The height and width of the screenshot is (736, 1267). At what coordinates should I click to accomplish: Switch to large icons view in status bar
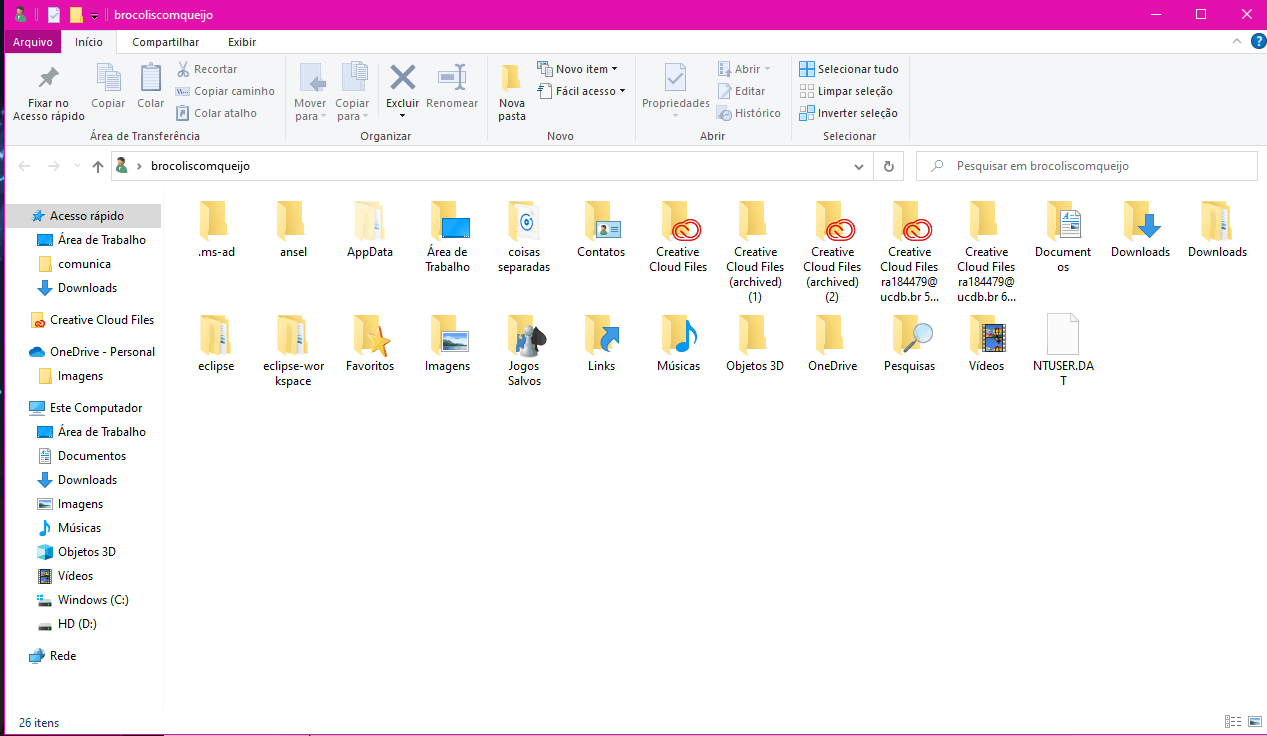(1254, 722)
